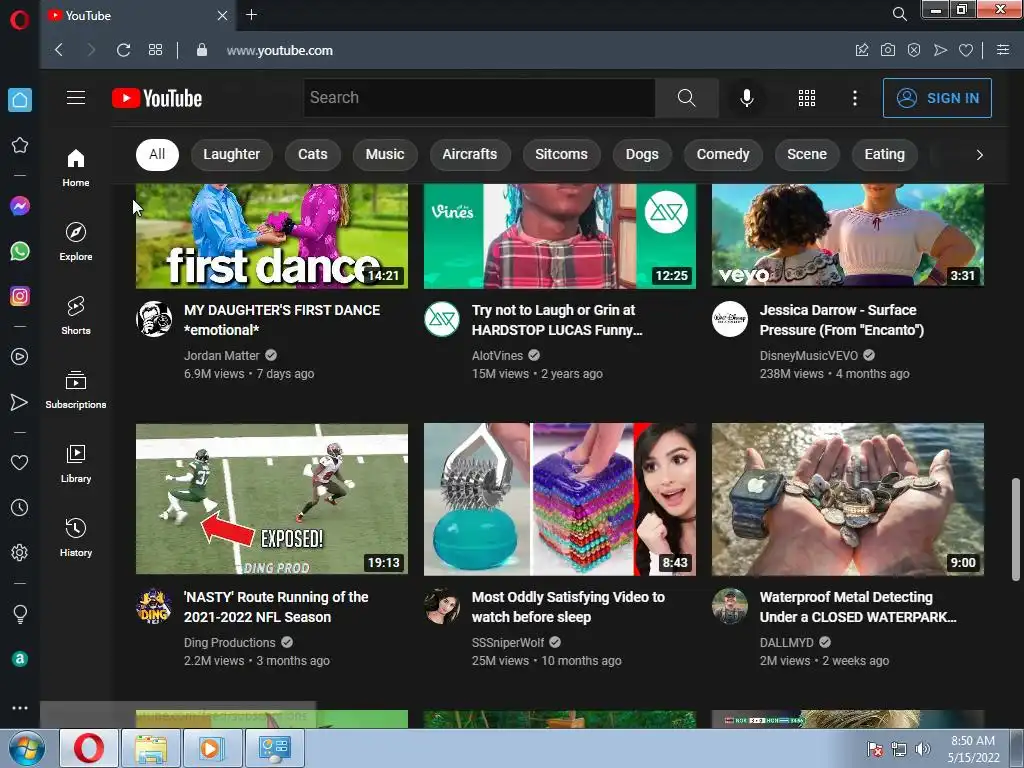The height and width of the screenshot is (768, 1024).
Task: Click the lock site security icon
Action: pyautogui.click(x=202, y=50)
